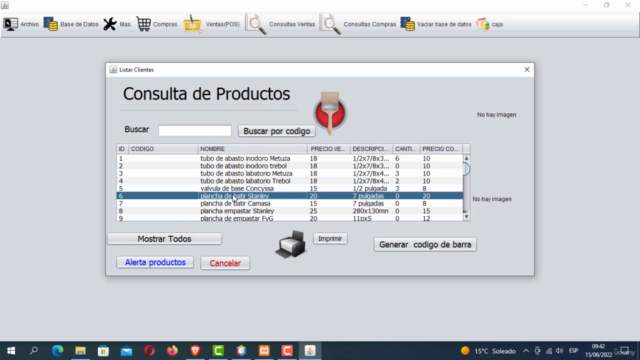Select row tubo de abasto inodoro Metuza
The width and height of the screenshot is (640, 360).
(x=290, y=158)
